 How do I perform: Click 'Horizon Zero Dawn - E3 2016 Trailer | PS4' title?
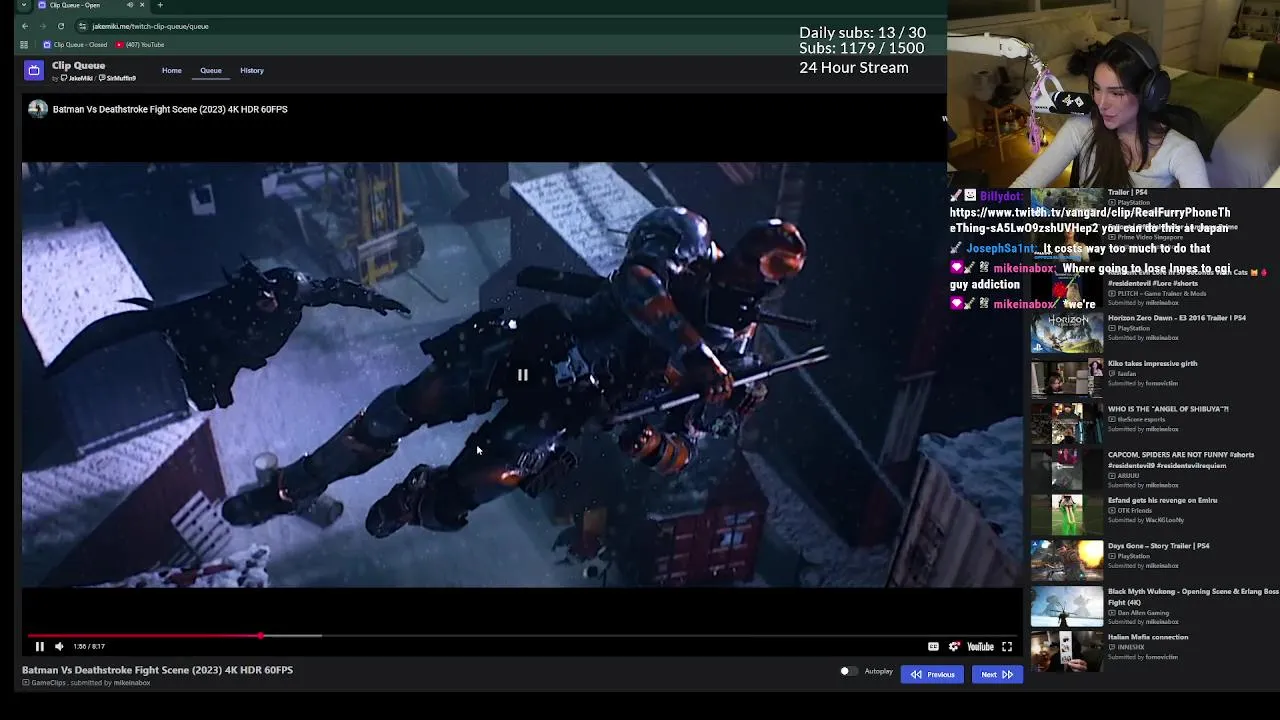click(1177, 318)
